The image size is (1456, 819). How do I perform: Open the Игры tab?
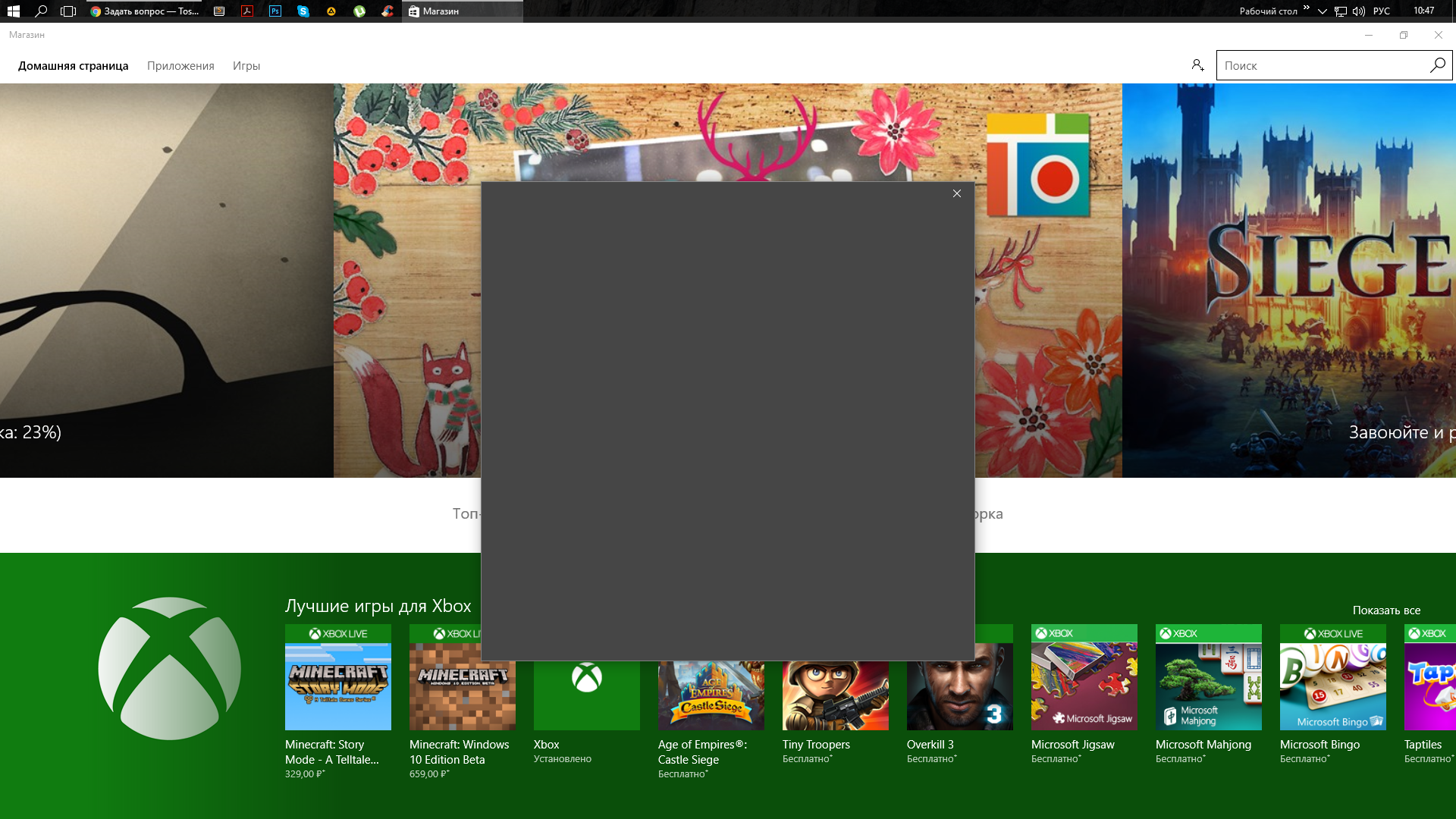[x=246, y=66]
